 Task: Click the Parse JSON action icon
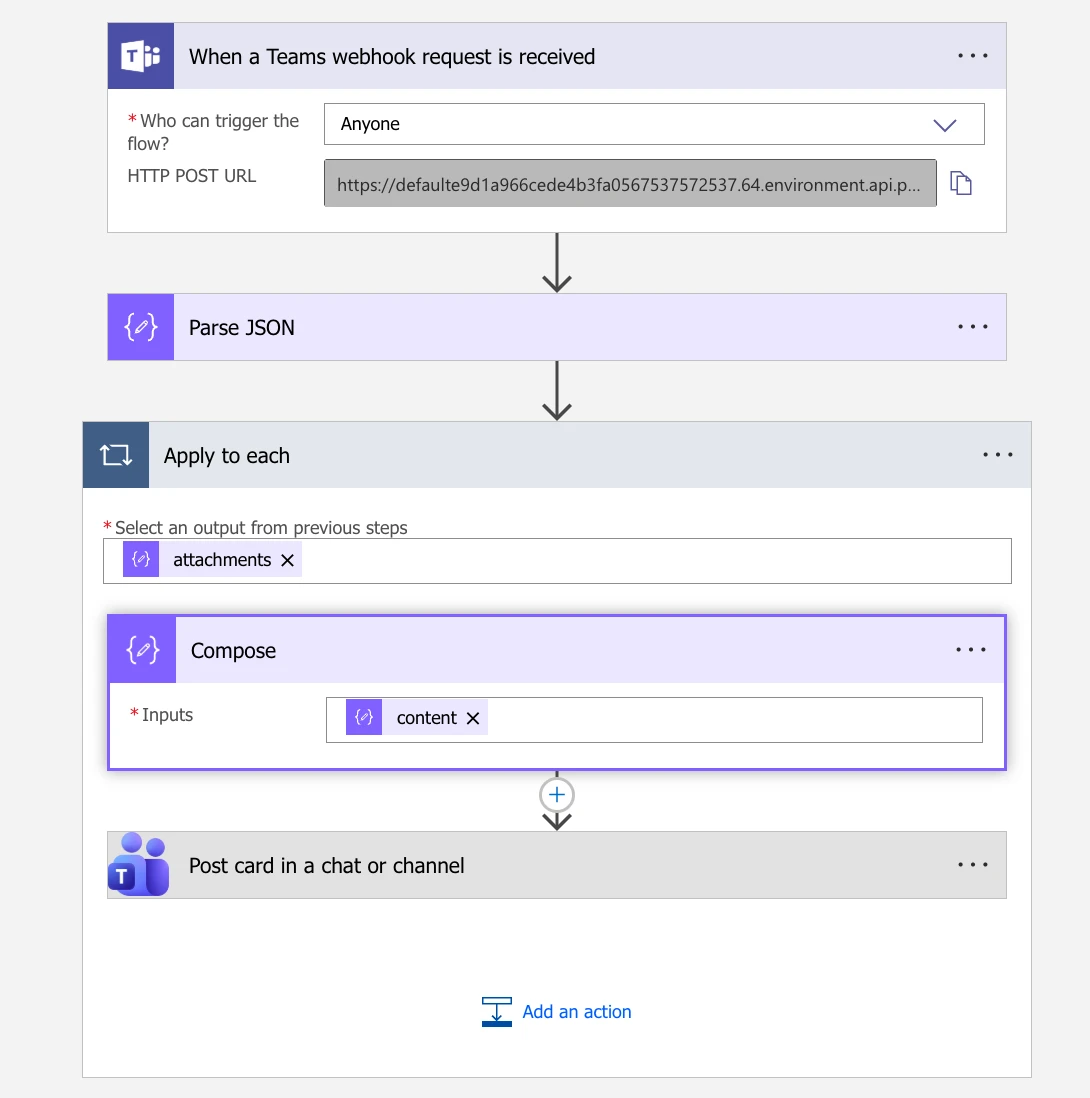tap(141, 327)
